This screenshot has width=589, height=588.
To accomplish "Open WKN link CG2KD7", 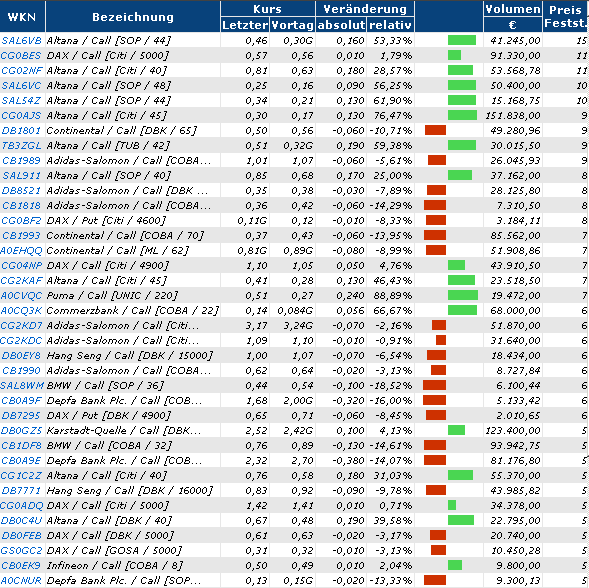I will point(21,326).
